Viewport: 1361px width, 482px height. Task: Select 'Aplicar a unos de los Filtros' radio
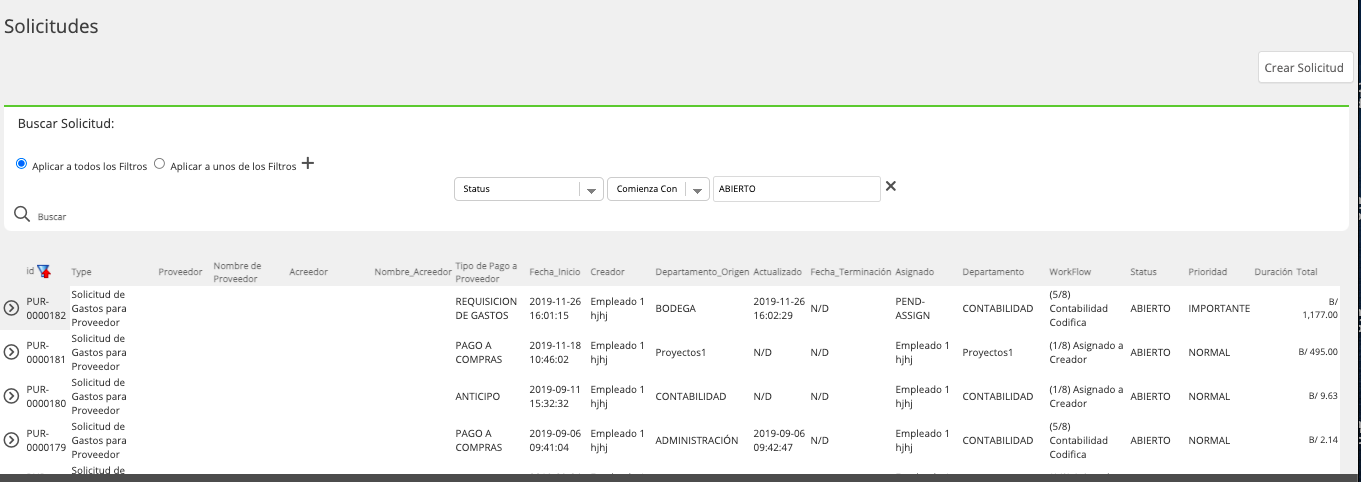160,164
